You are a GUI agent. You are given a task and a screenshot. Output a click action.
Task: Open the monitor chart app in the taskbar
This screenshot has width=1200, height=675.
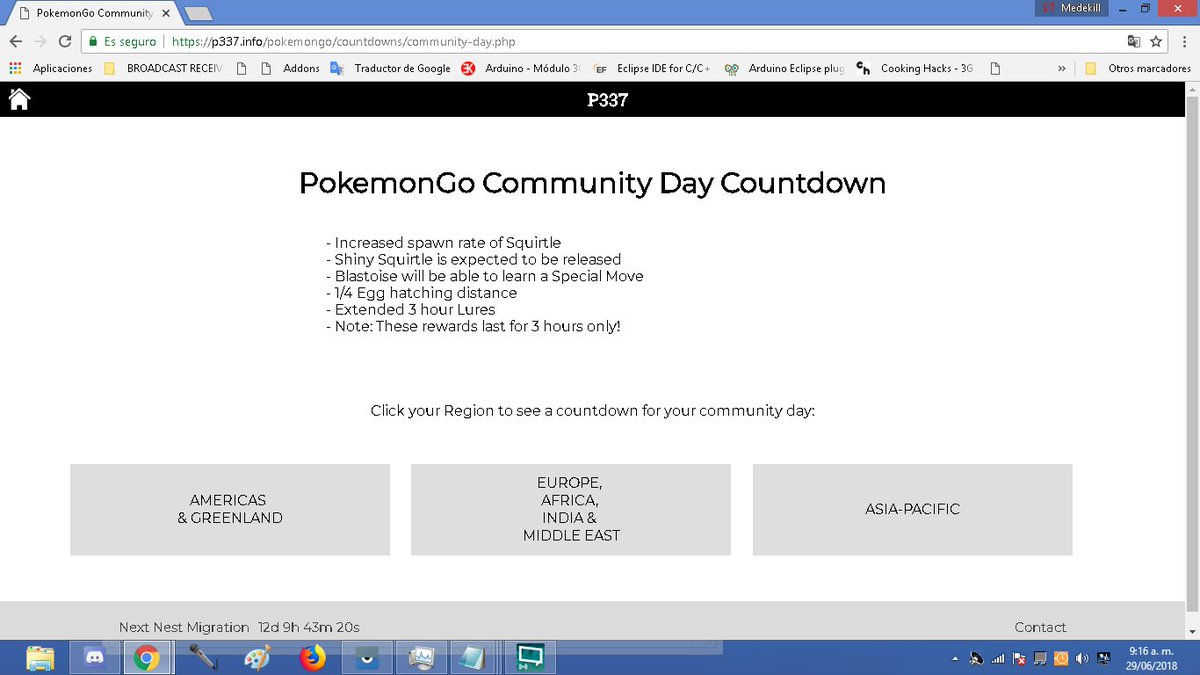click(x=421, y=657)
